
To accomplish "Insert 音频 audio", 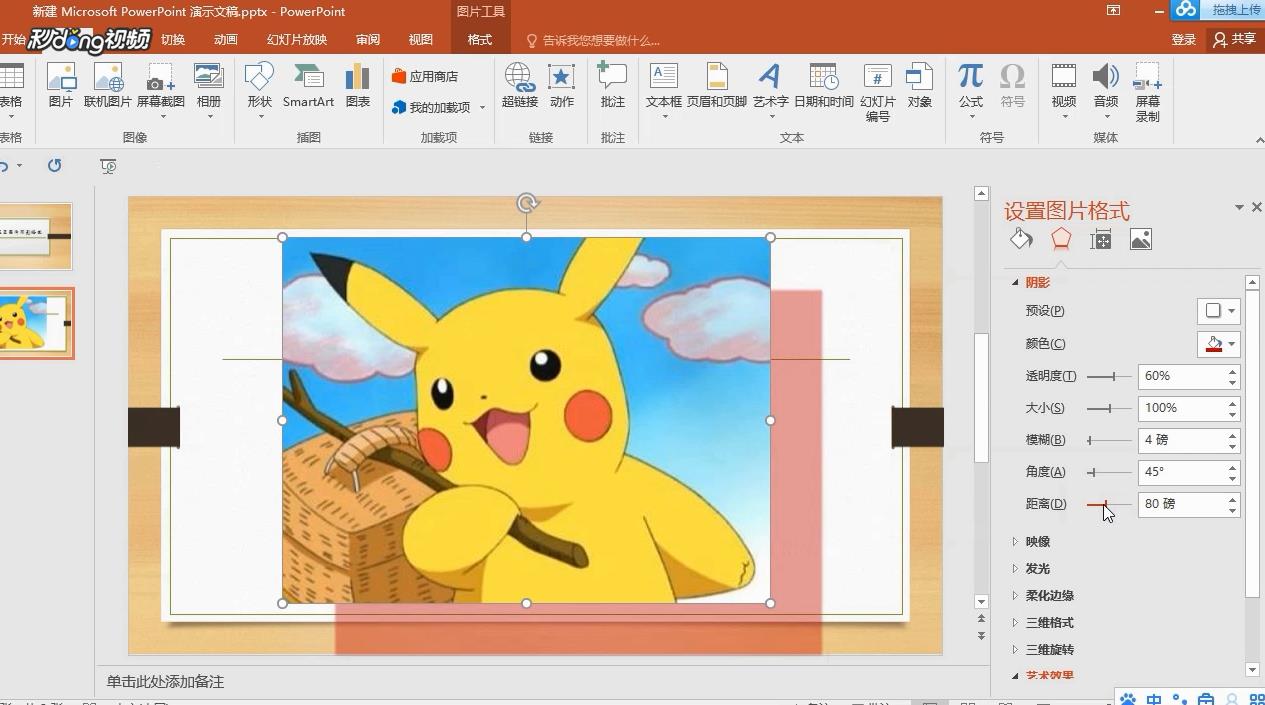I will (1106, 90).
